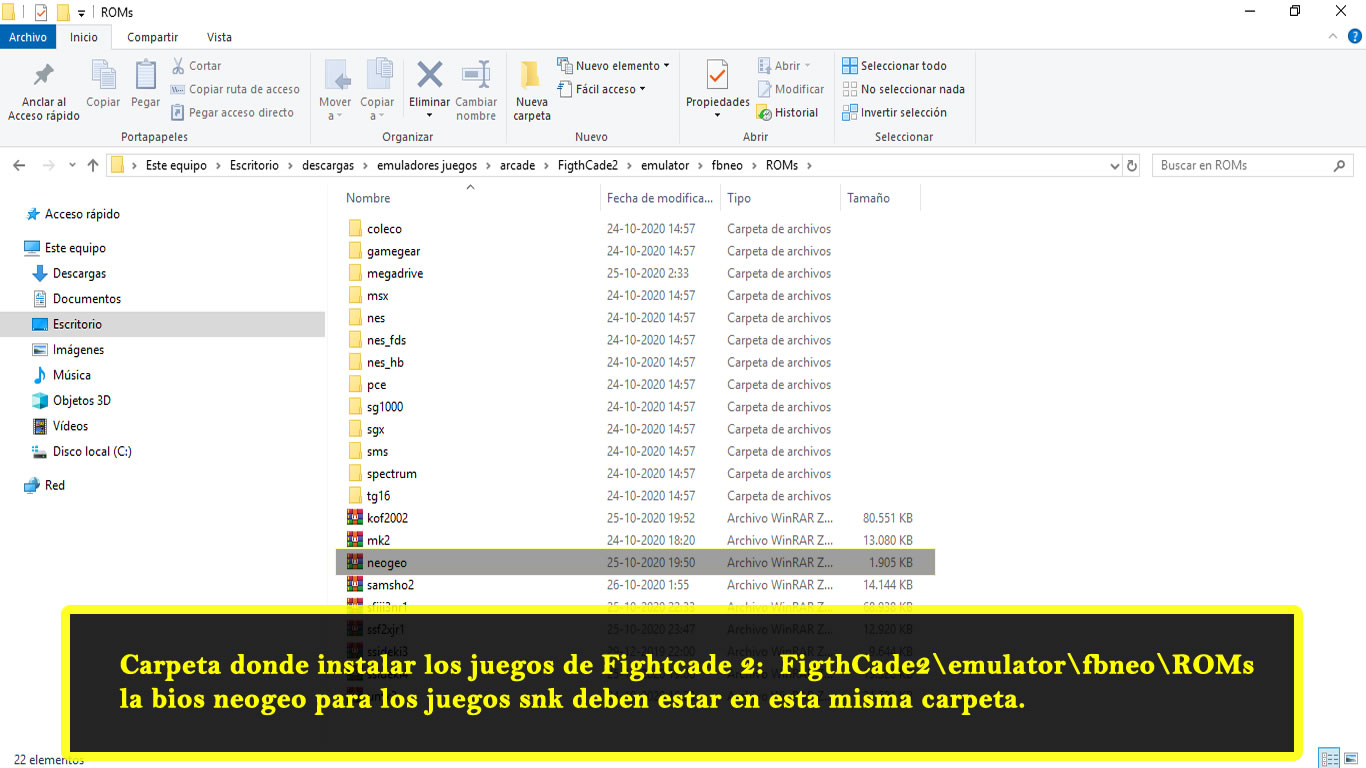Click the Eliminar red X icon

430,75
